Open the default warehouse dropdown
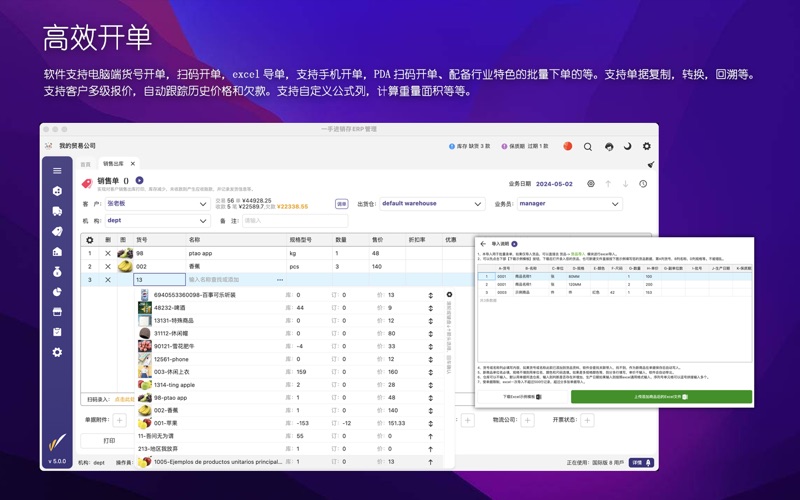Viewport: 800px width, 500px height. (x=431, y=204)
